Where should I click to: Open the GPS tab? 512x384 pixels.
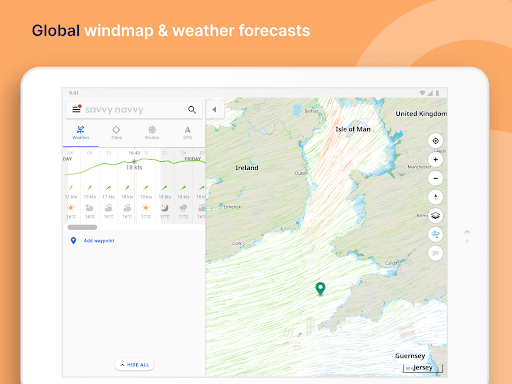pos(187,133)
